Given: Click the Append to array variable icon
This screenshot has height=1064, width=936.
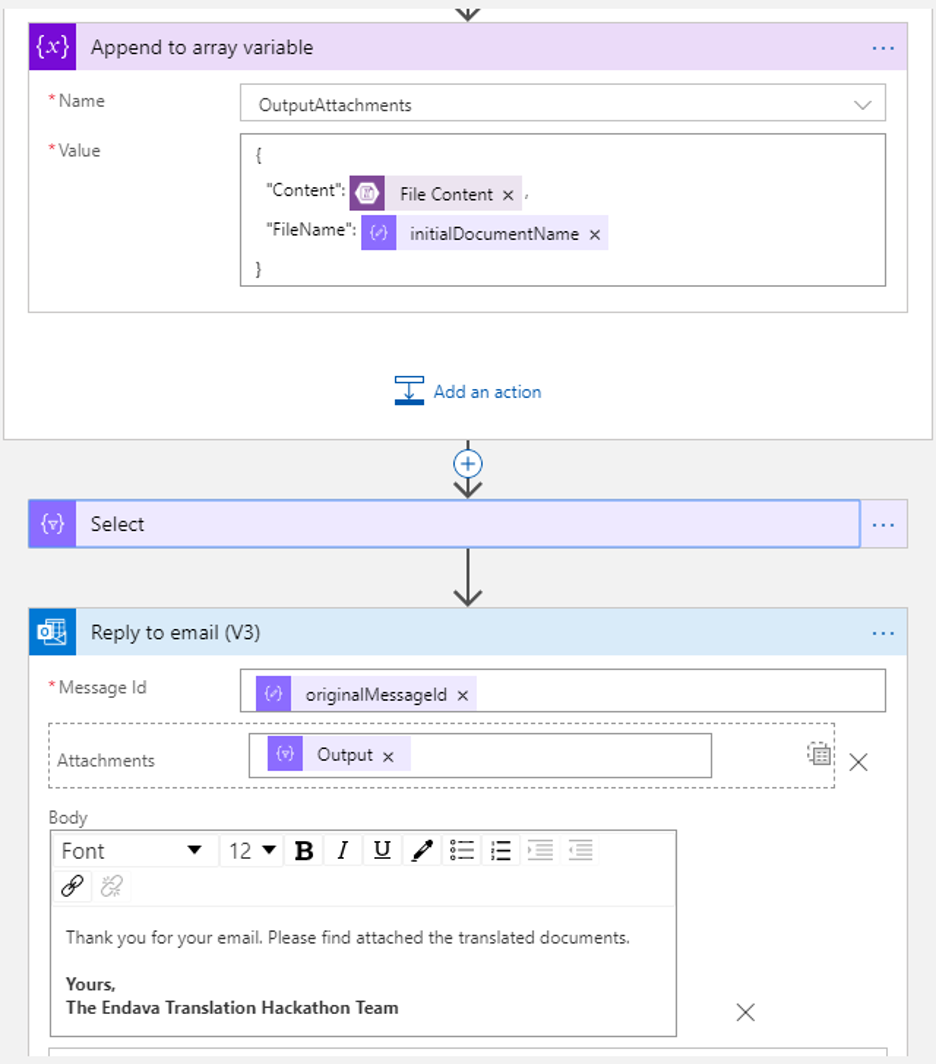Looking at the screenshot, I should (52, 47).
